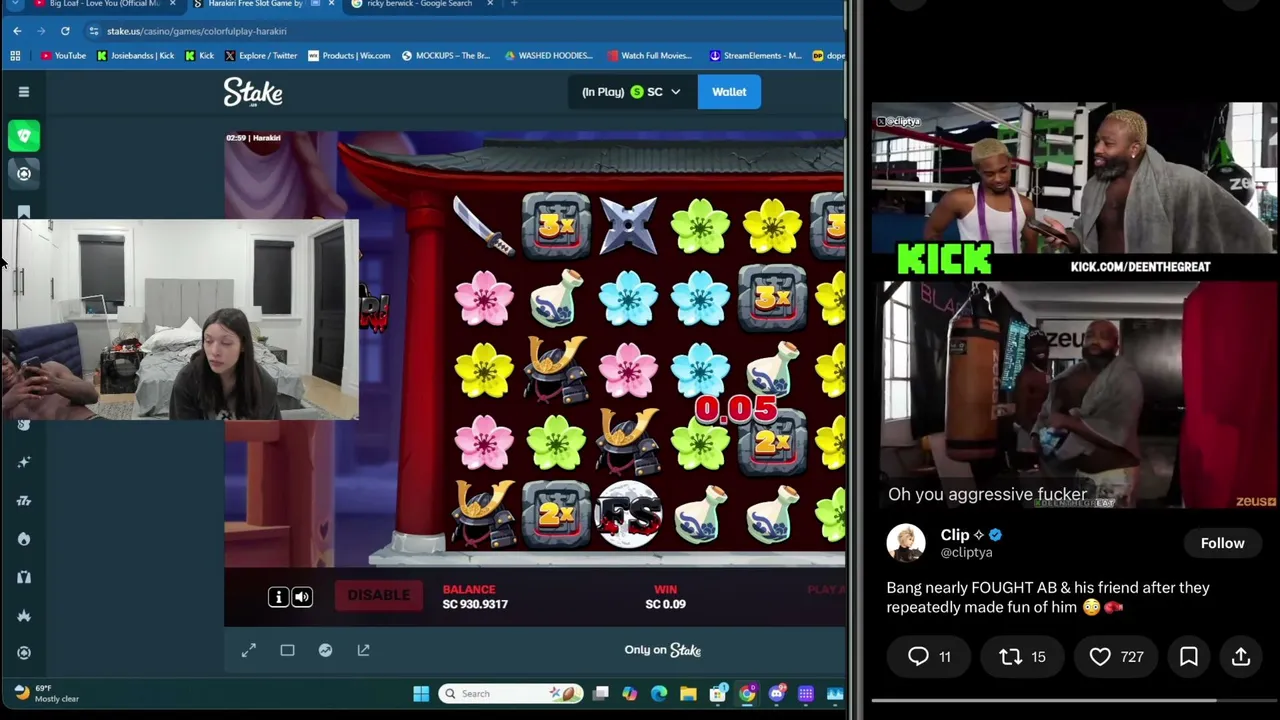Screen dimensions: 1280x720
Task: Open the slot game info button
Action: pyautogui.click(x=278, y=597)
